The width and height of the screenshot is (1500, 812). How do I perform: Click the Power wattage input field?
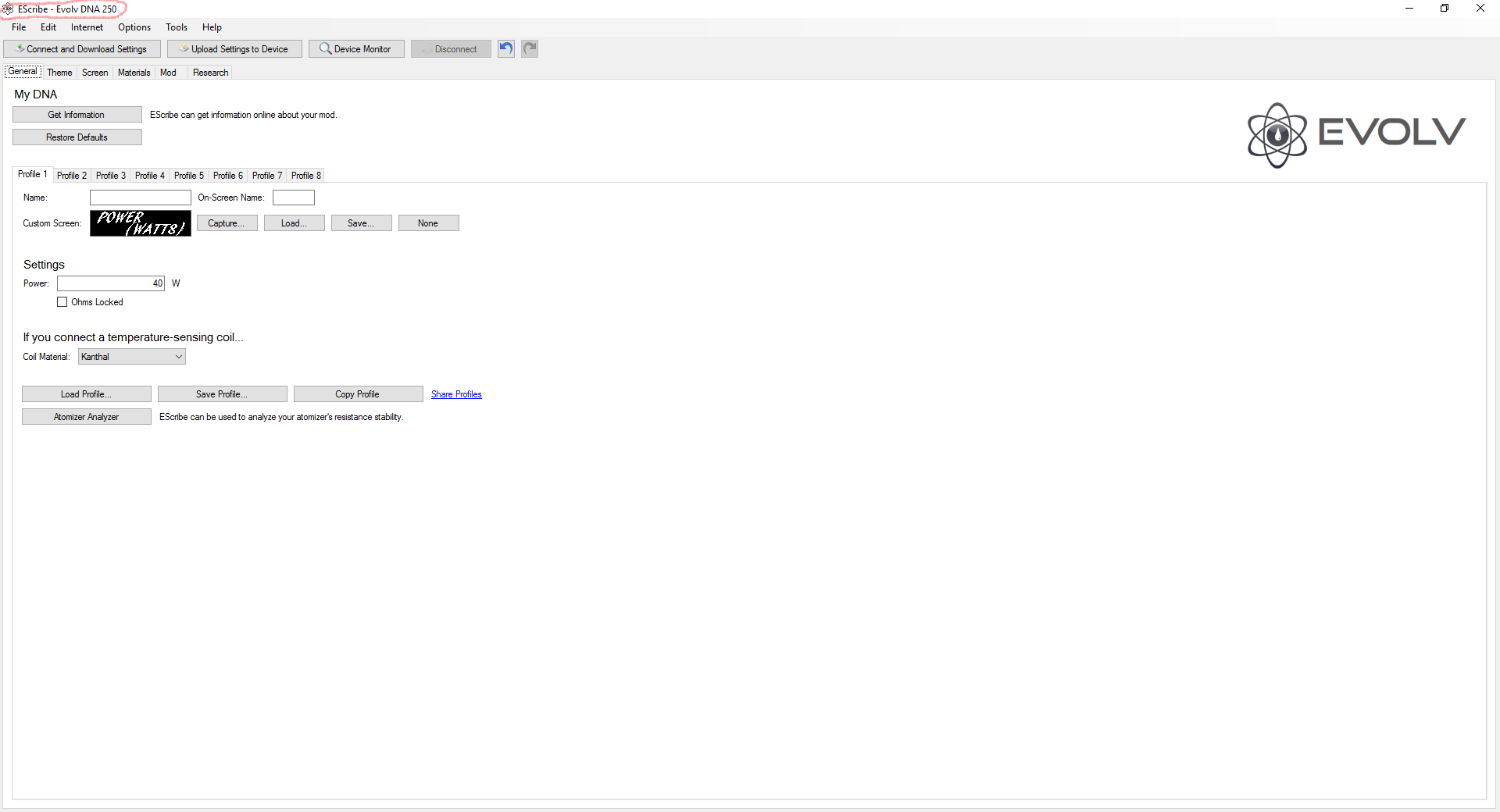110,283
